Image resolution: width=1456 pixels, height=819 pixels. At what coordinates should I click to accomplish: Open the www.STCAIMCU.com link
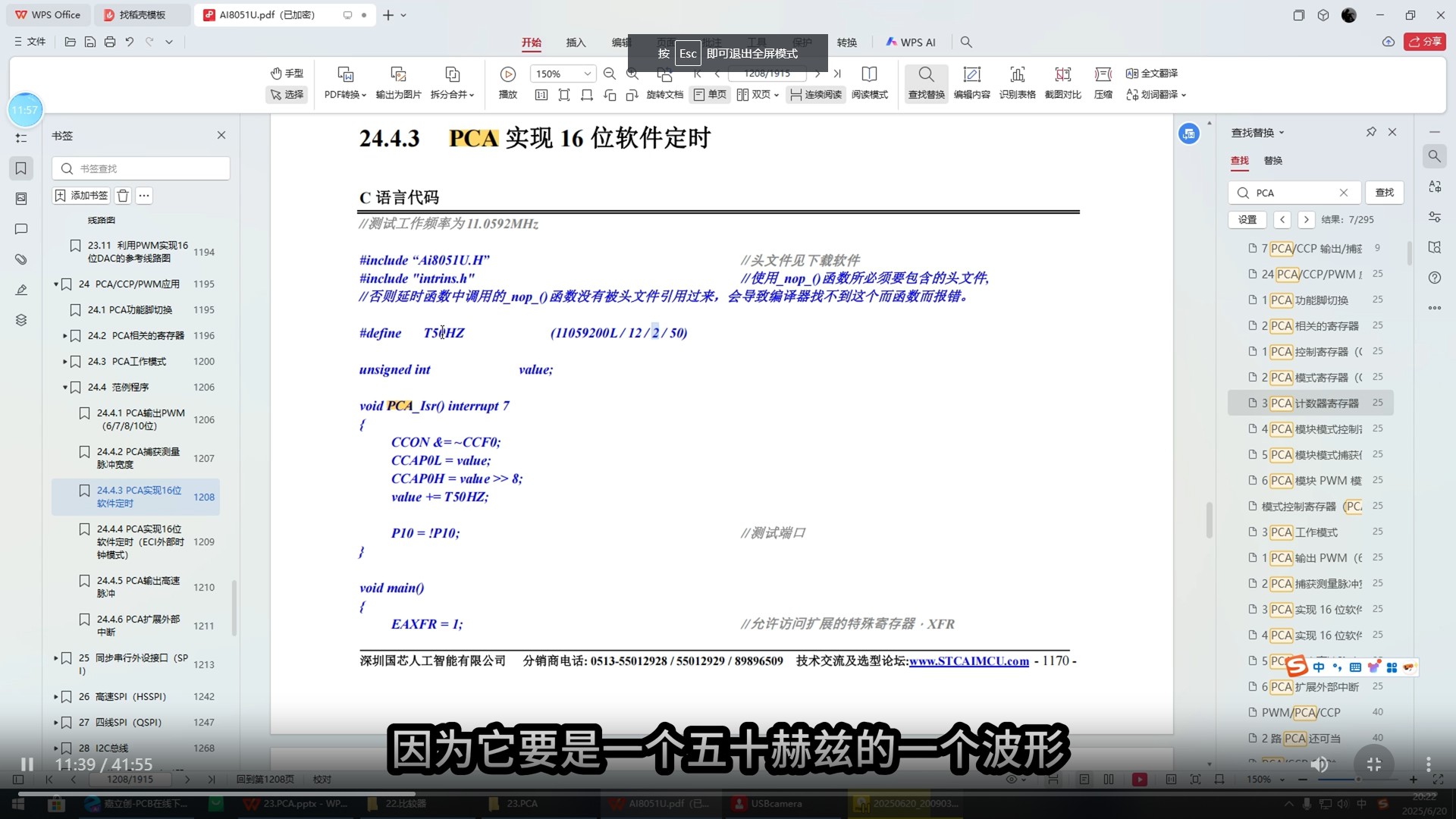968,661
